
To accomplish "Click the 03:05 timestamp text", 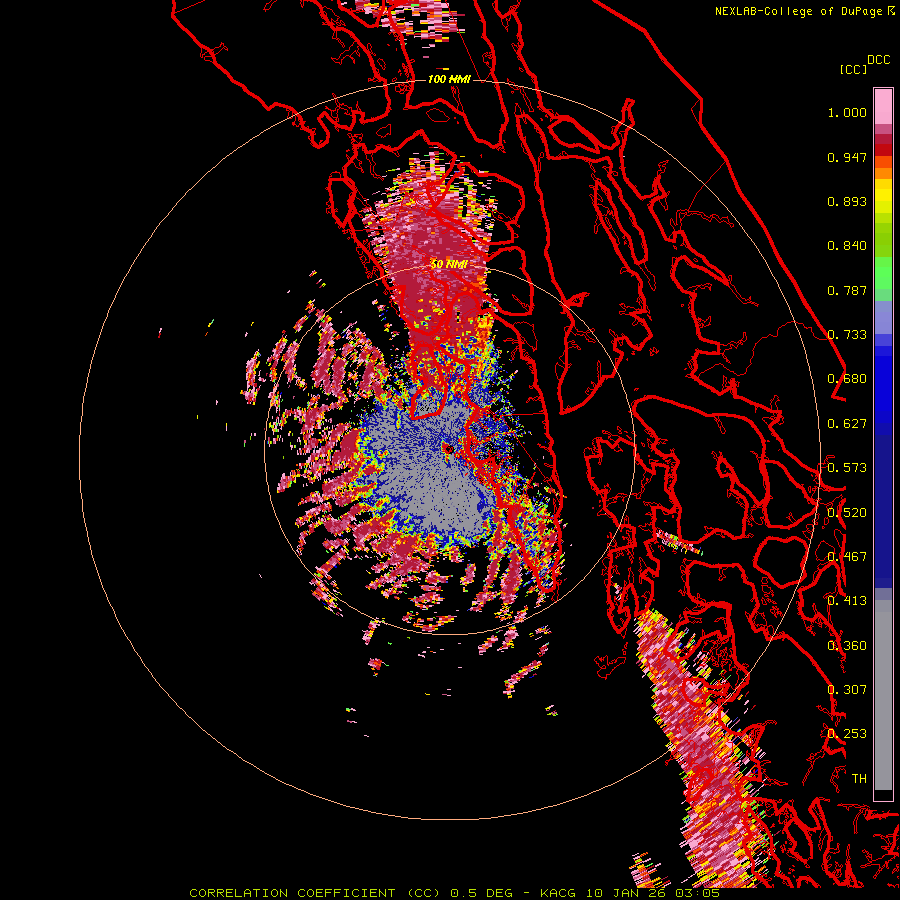I will (x=695, y=893).
